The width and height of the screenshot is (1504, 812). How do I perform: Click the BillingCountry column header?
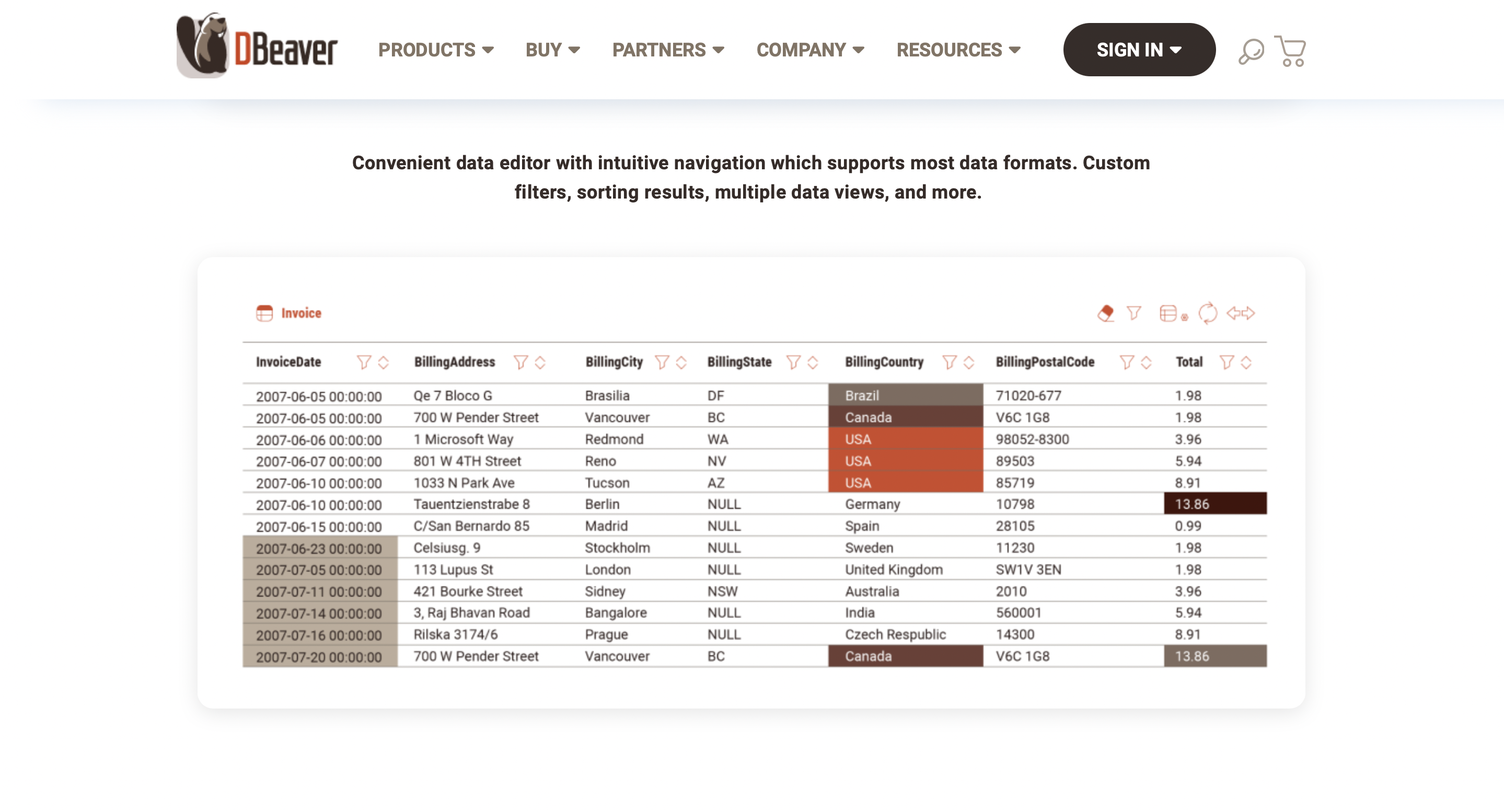(884, 362)
